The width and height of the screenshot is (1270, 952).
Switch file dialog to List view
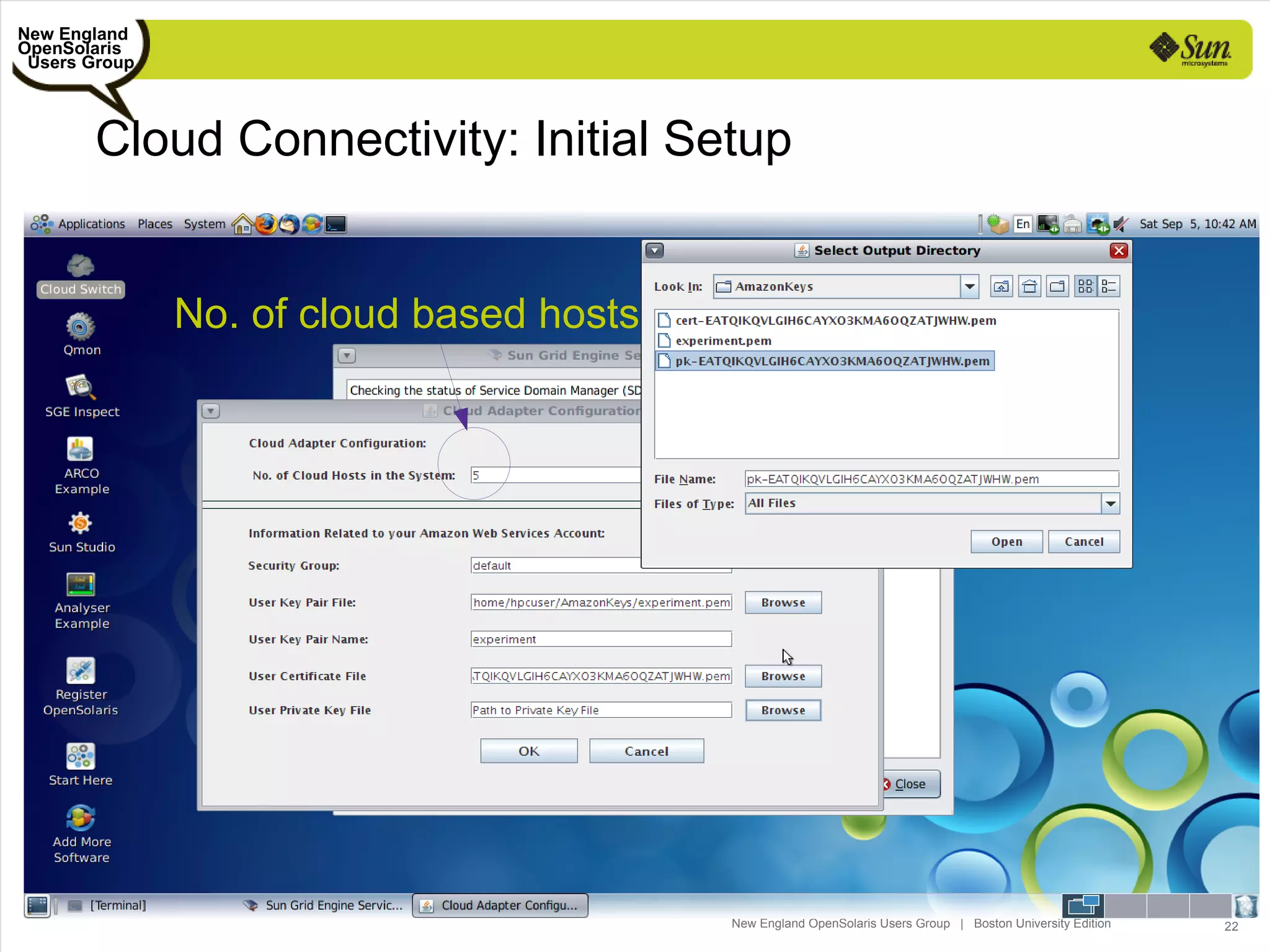click(1085, 286)
